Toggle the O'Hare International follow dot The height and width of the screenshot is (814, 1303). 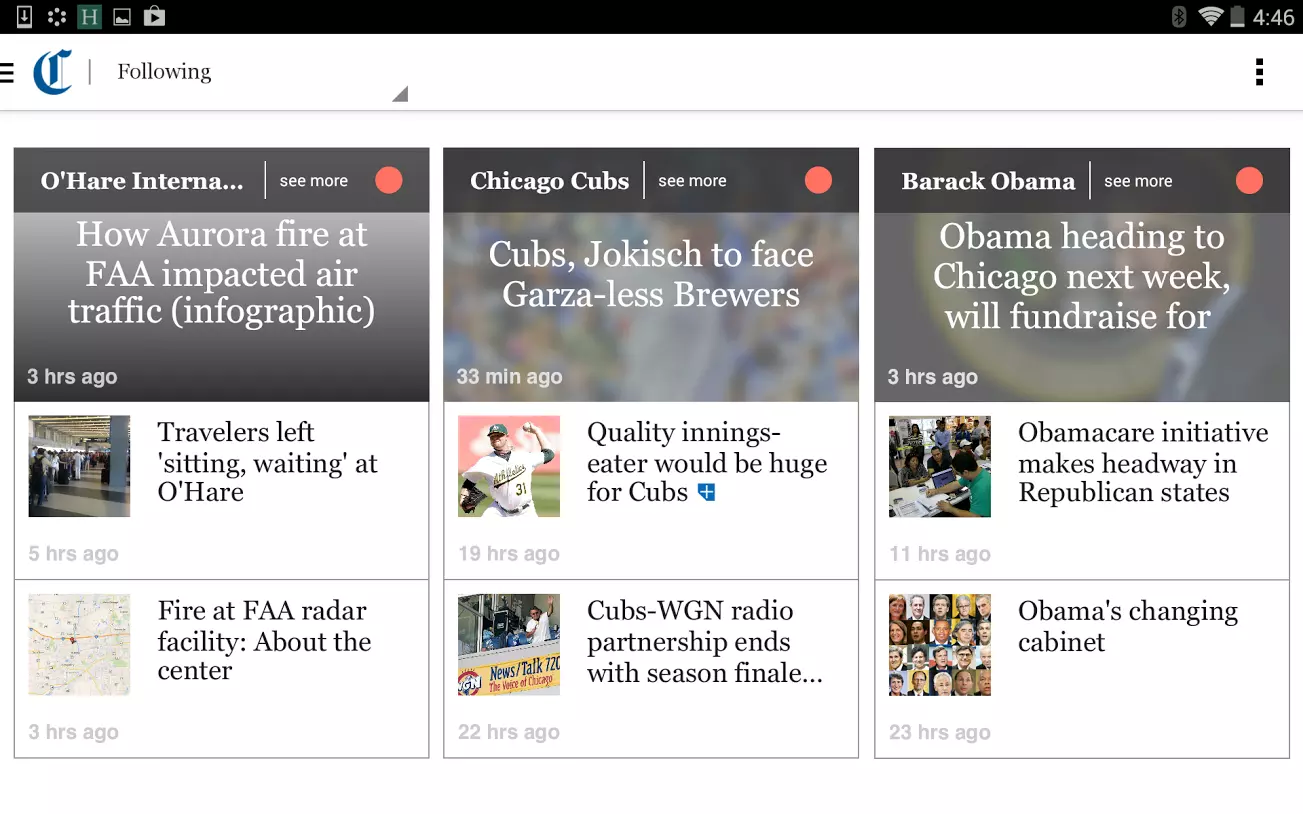[389, 180]
